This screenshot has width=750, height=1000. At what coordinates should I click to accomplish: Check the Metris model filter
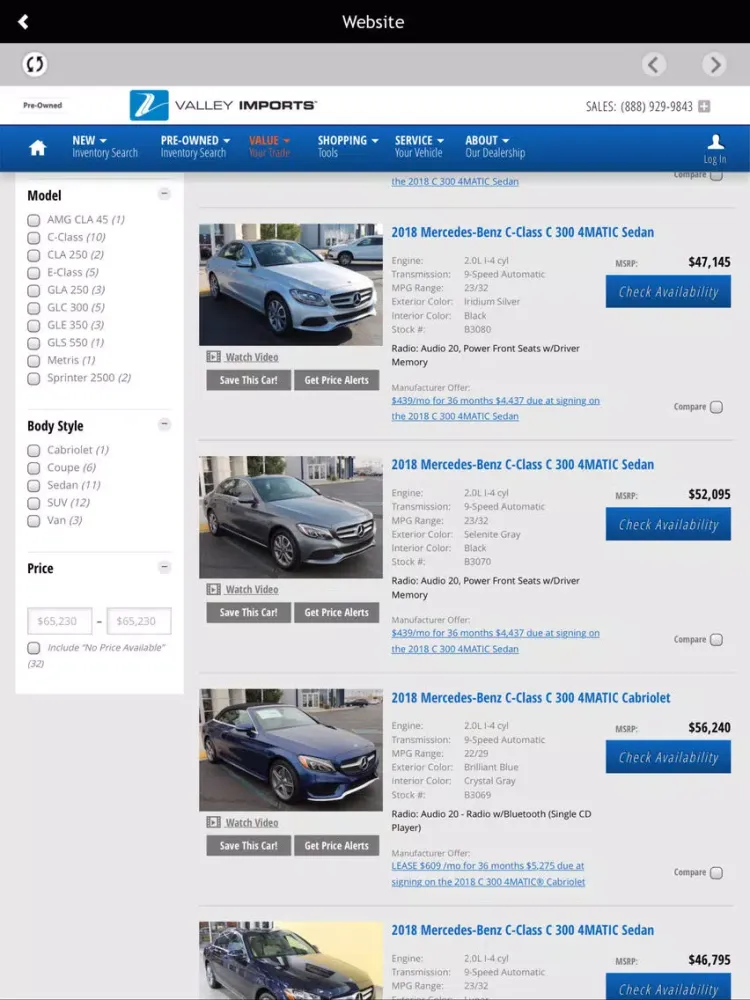click(x=34, y=361)
